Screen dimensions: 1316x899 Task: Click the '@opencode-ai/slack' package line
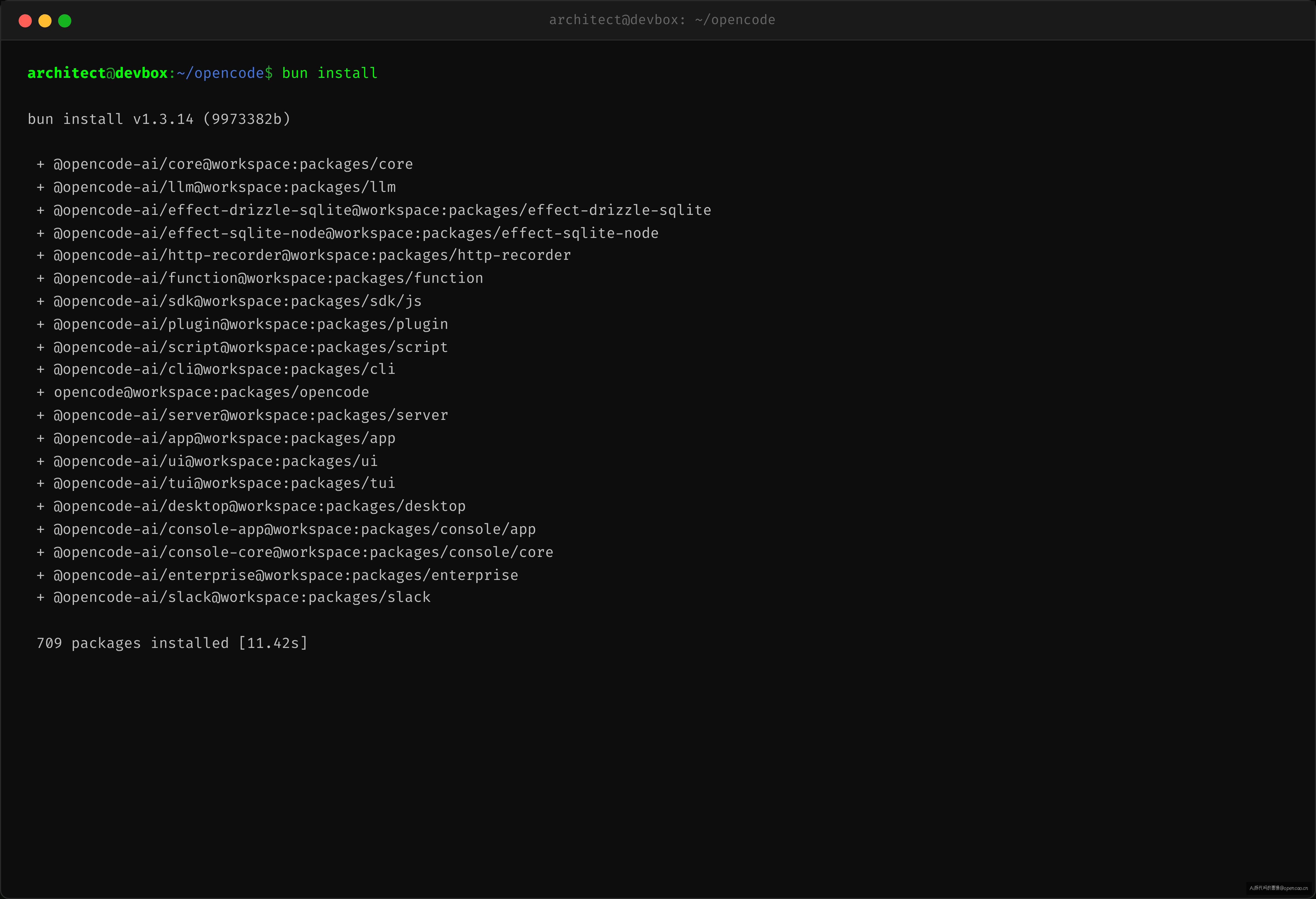pyautogui.click(x=234, y=597)
